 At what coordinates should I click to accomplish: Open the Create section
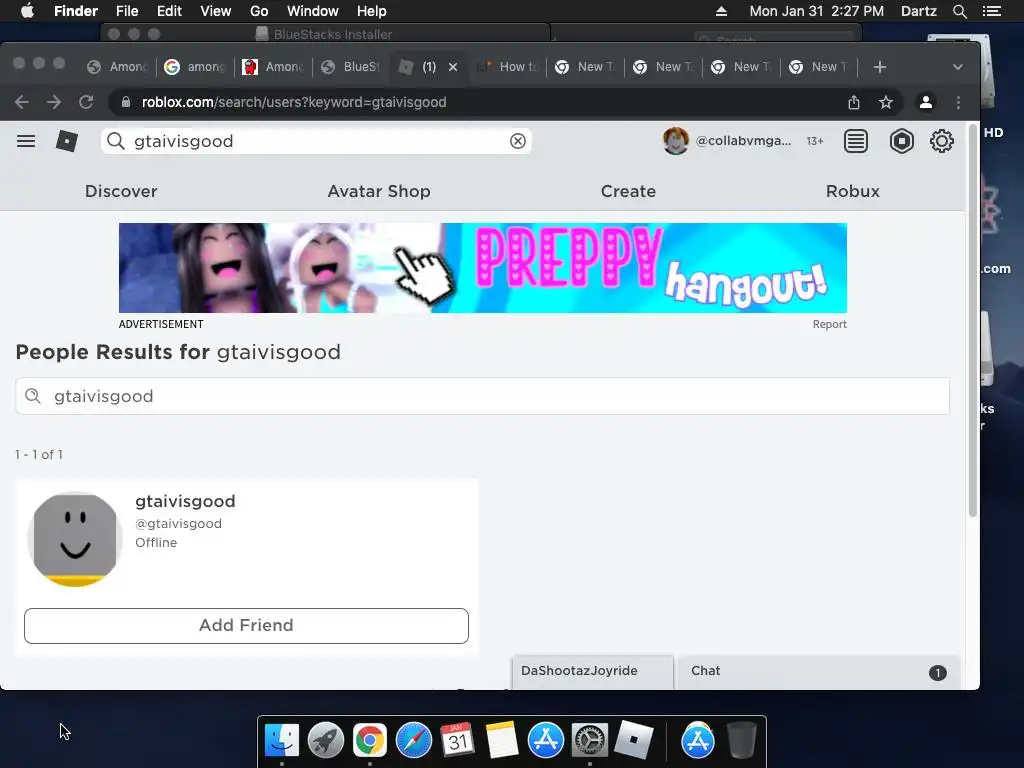(628, 191)
